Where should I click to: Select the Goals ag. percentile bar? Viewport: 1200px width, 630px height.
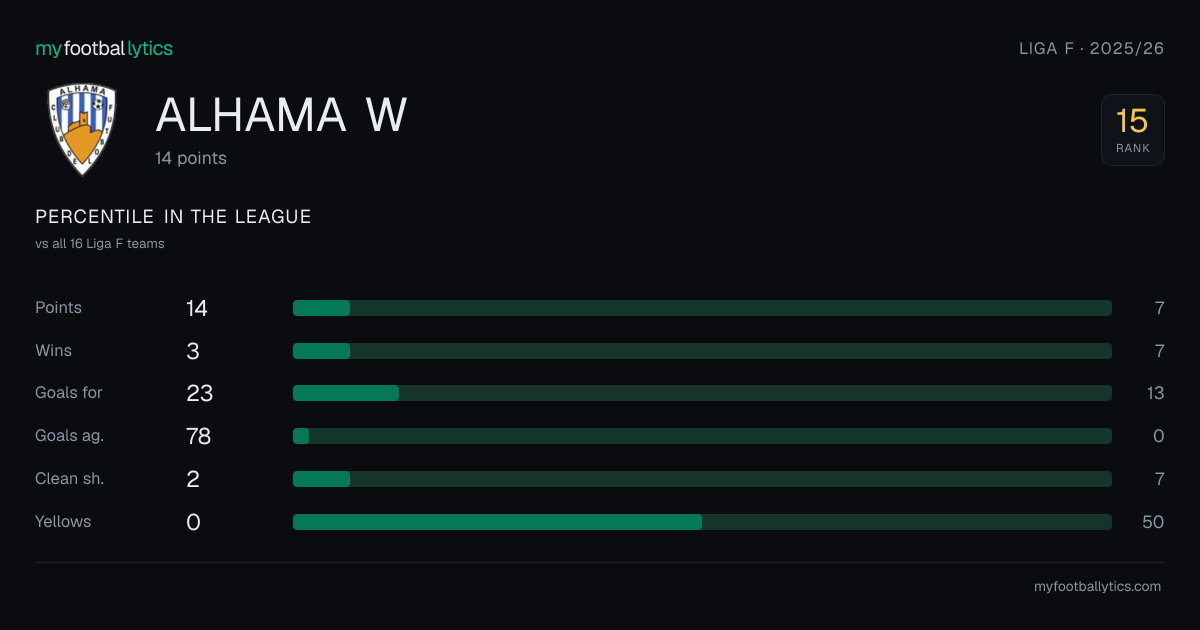point(702,436)
